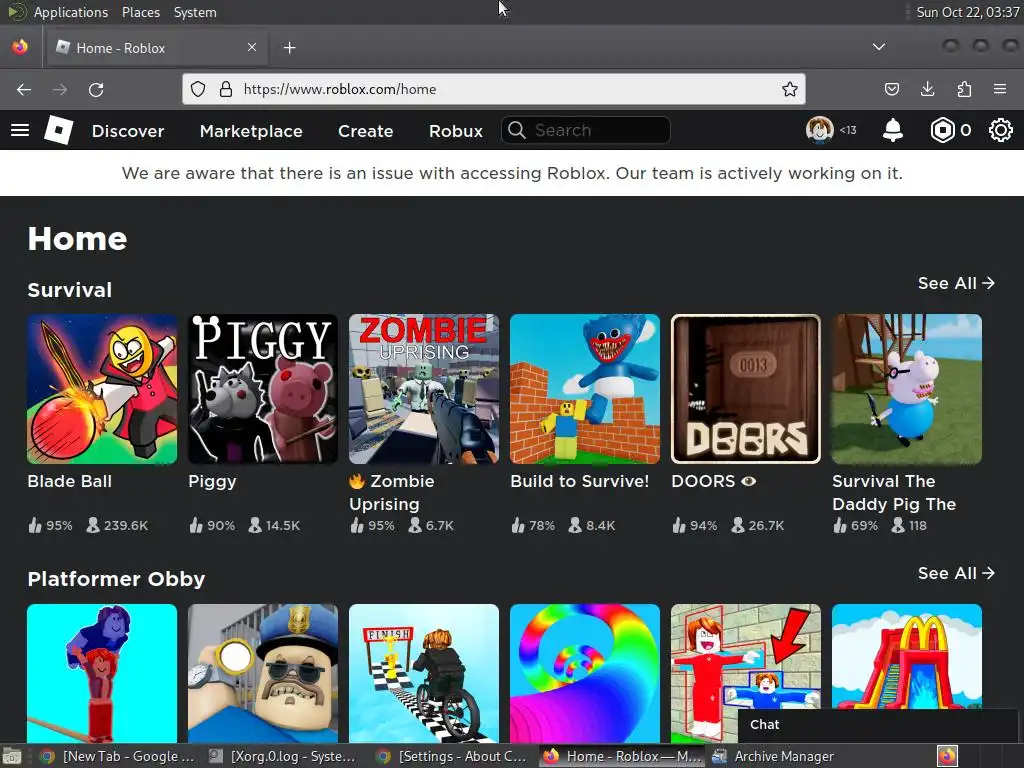Open the Applications menu
The width and height of the screenshot is (1024, 768).
(71, 12)
